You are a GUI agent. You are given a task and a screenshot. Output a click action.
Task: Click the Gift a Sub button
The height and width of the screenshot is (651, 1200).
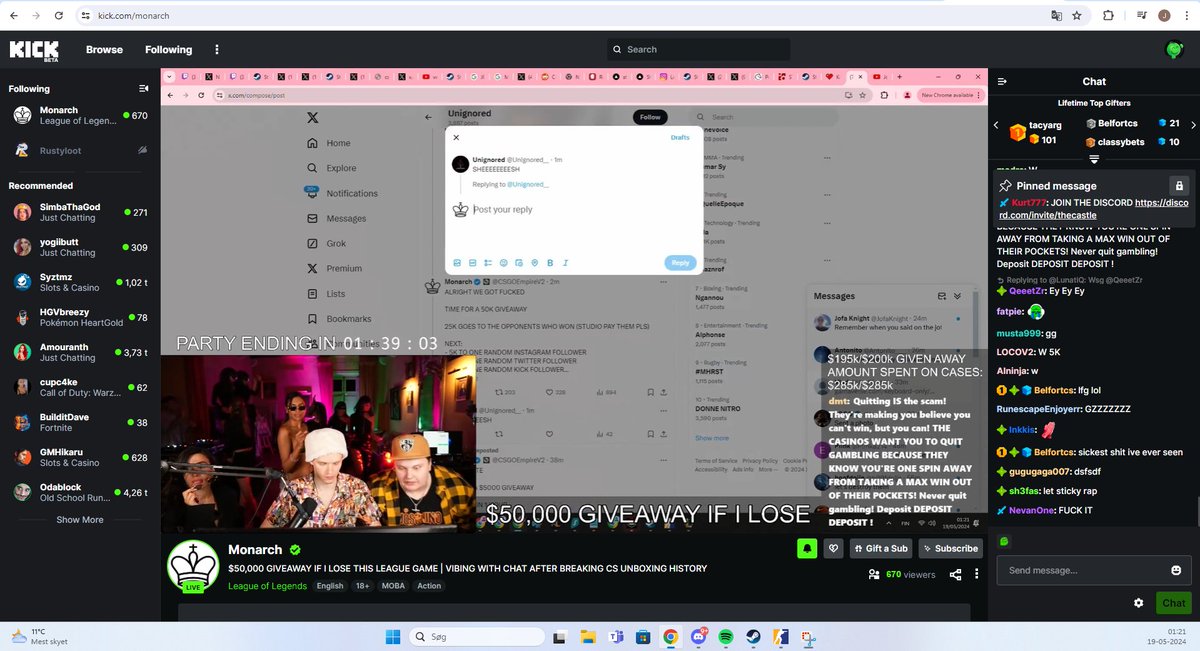click(882, 548)
